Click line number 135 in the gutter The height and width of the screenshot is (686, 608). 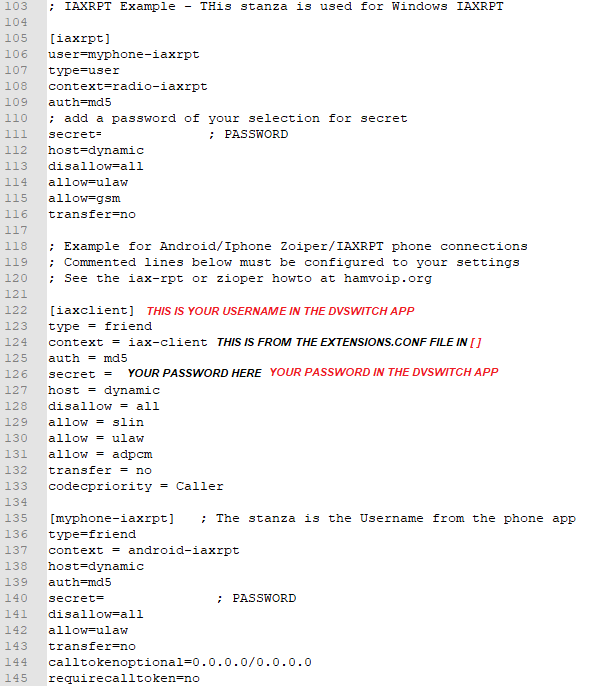16,518
